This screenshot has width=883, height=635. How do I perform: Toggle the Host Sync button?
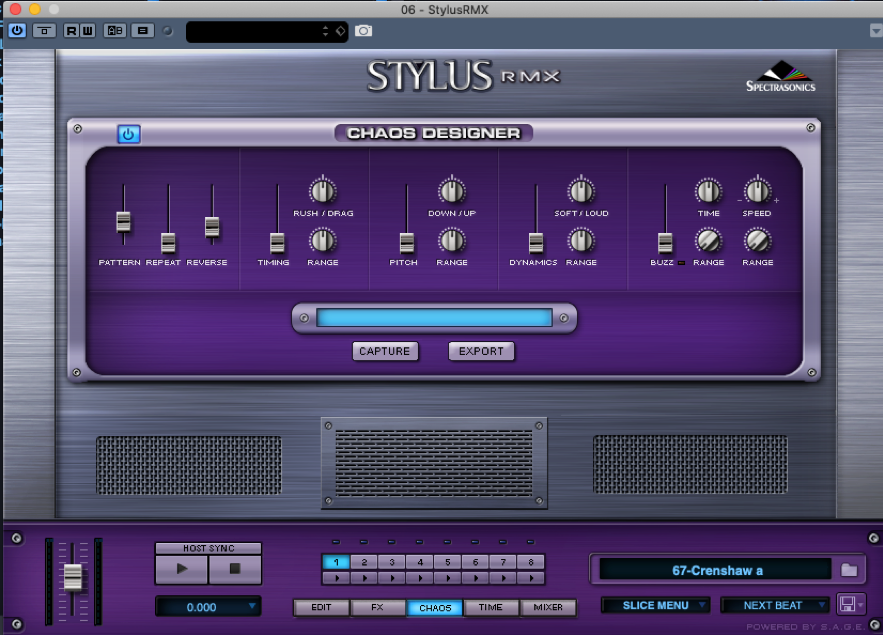pos(208,548)
